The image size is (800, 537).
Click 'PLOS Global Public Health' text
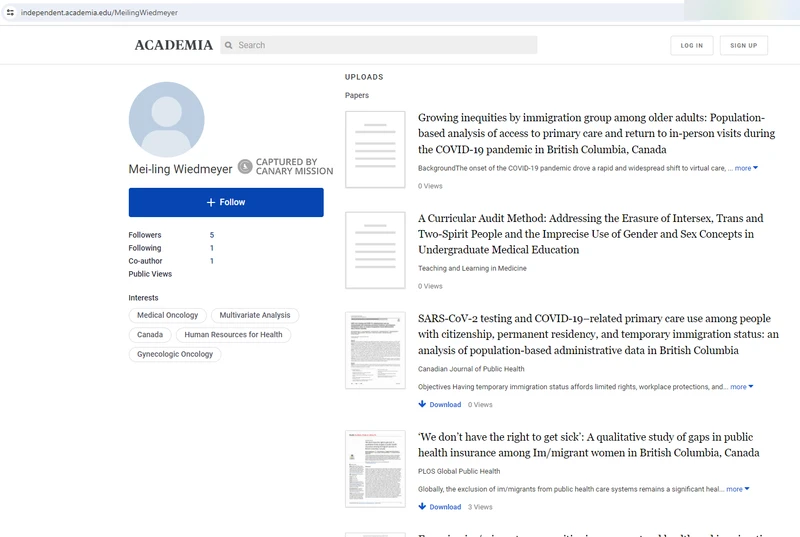tap(459, 471)
